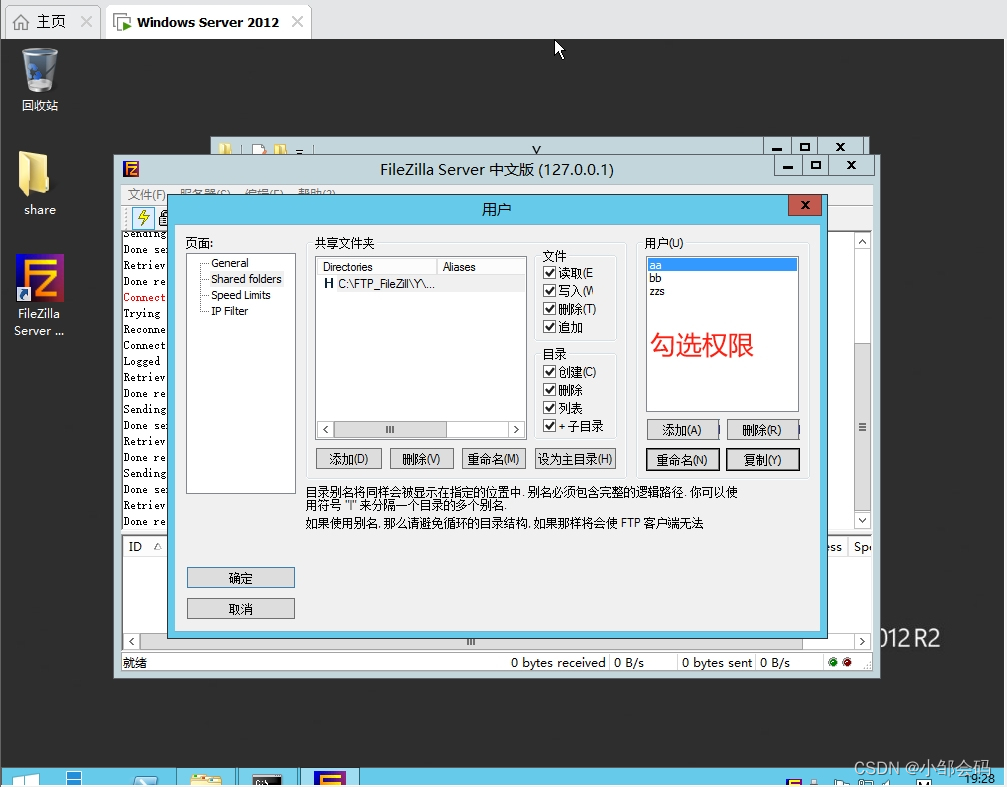Close the 主页 tab
This screenshot has width=1007, height=787.
(x=86, y=22)
